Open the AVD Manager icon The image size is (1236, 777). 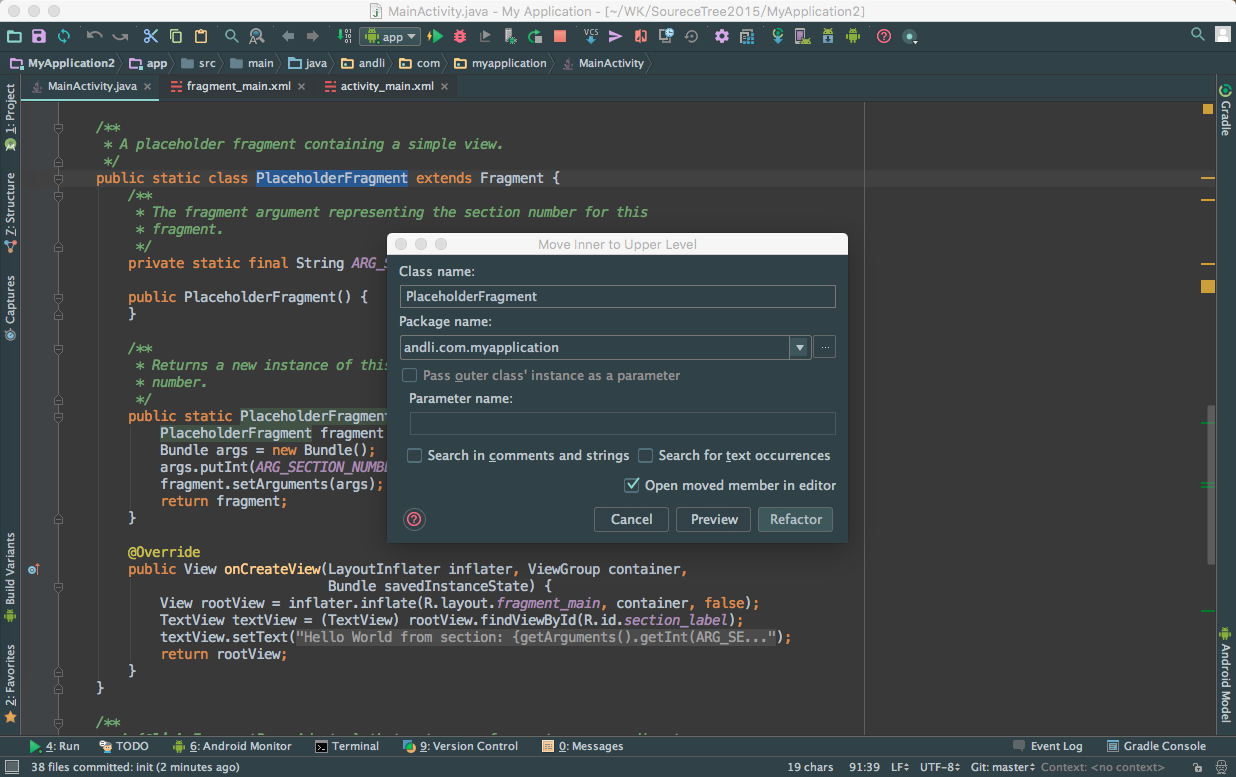pyautogui.click(x=803, y=36)
